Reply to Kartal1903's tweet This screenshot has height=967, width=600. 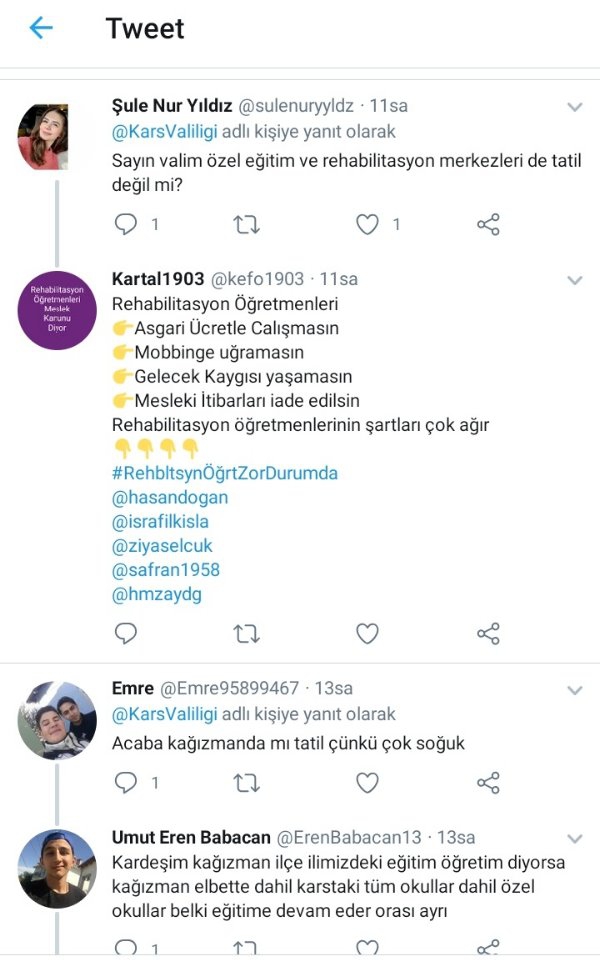126,633
